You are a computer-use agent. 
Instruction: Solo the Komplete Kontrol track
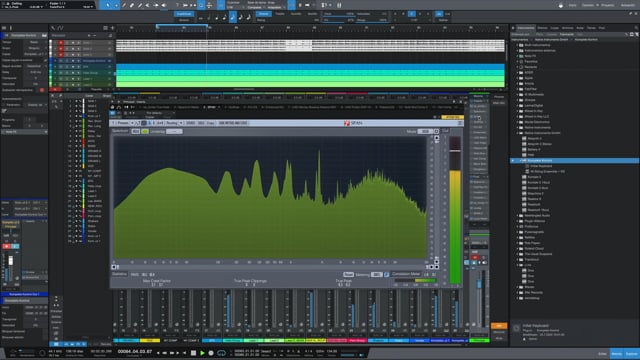pyautogui.click(x=67, y=61)
